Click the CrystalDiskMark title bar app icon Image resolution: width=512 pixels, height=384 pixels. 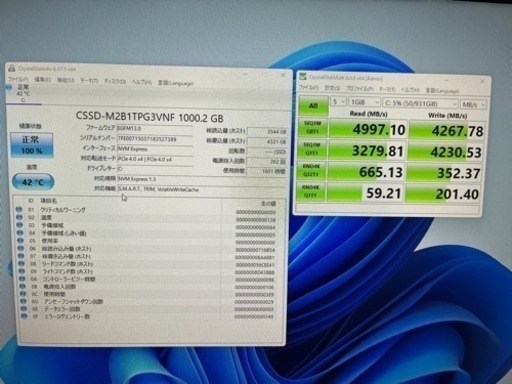(x=303, y=77)
